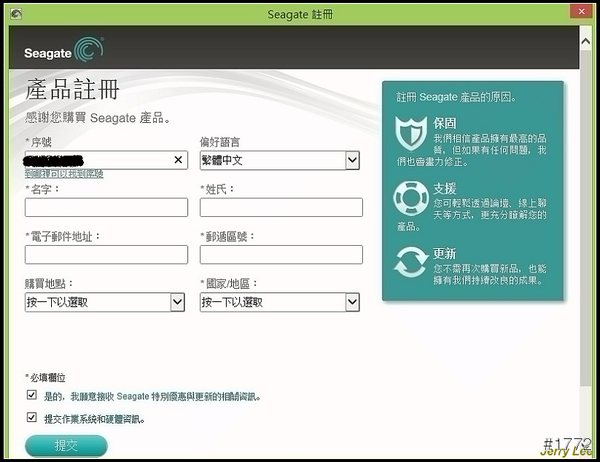Expand the 購買地點 dropdown

point(178,302)
